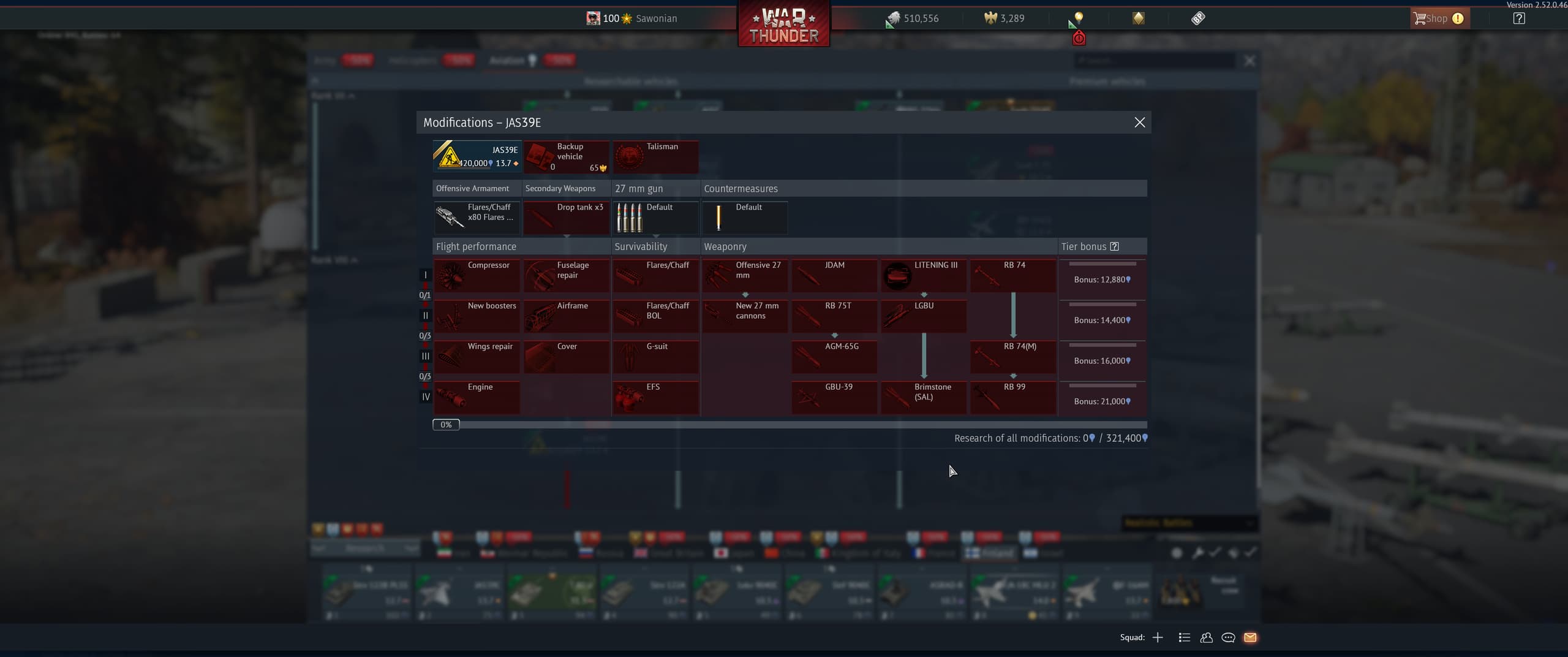The image size is (1568, 657).
Task: Click the modification research progress bar
Action: pyautogui.click(x=790, y=425)
